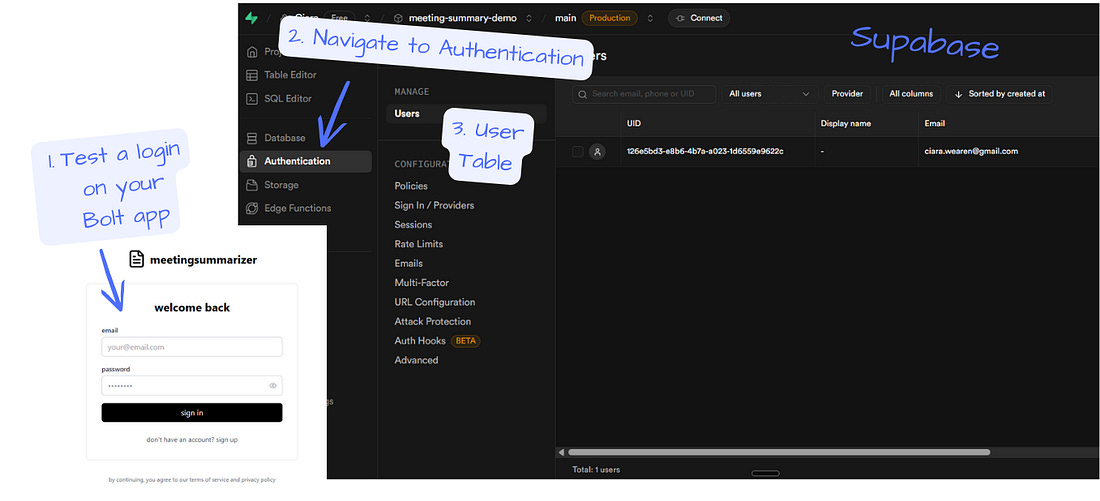Tick the checkbox for ciara.wearen@gmail.com row
Screen dimensions: 1100x501
coord(577,152)
